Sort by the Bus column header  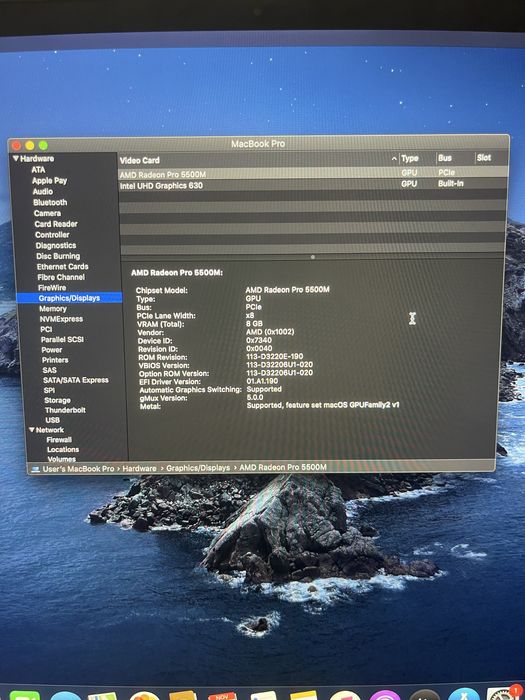tap(445, 158)
